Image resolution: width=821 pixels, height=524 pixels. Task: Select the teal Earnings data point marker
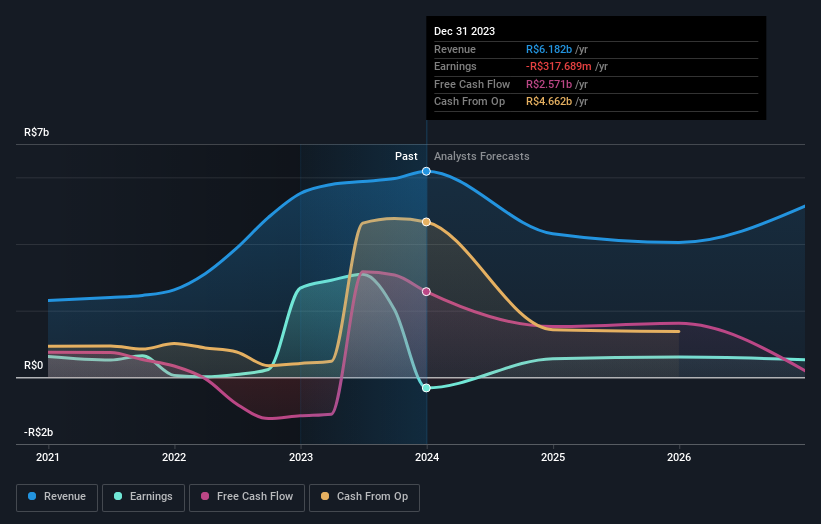[x=426, y=388]
